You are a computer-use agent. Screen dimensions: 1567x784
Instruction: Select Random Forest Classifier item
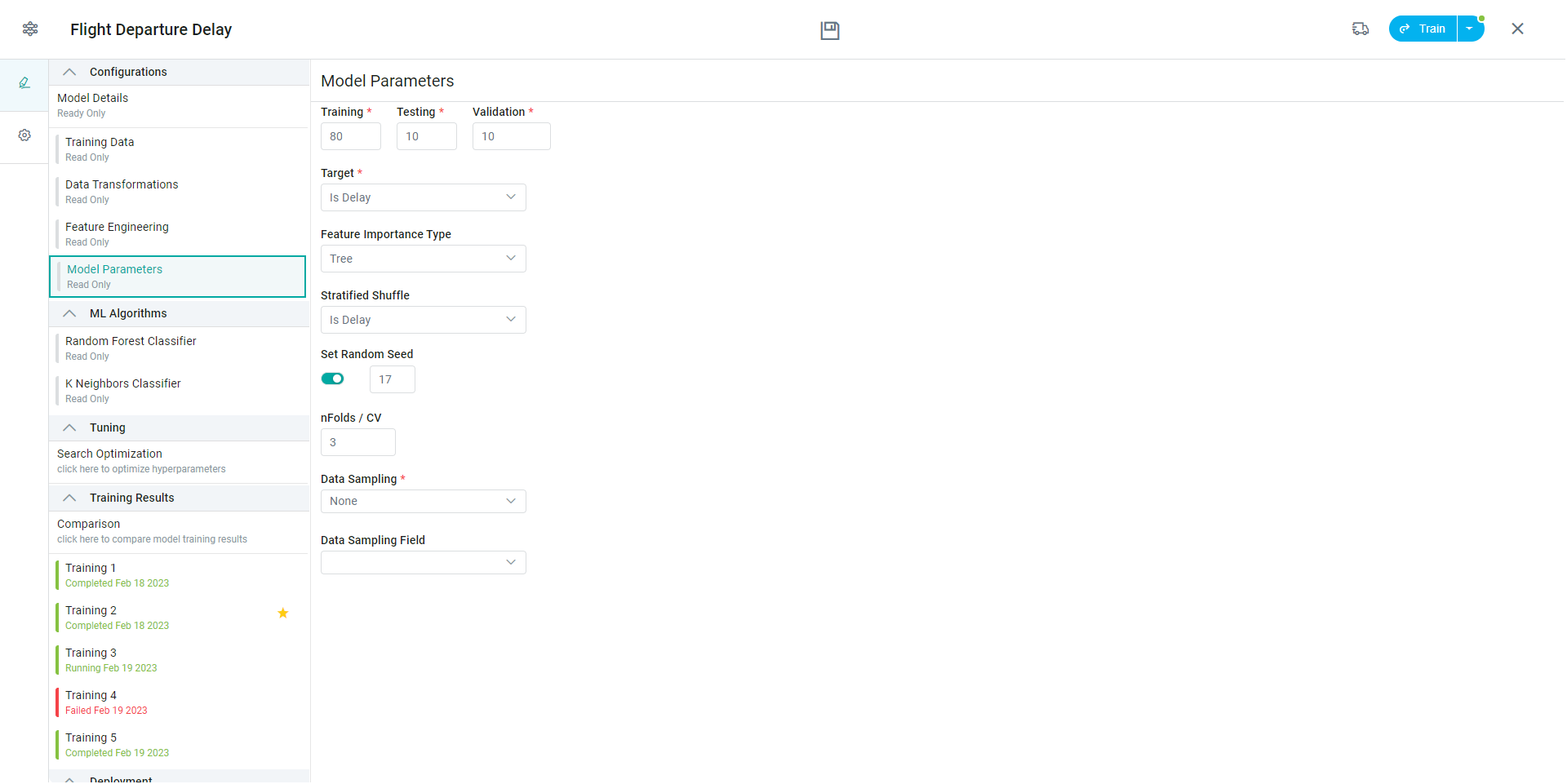click(x=131, y=348)
